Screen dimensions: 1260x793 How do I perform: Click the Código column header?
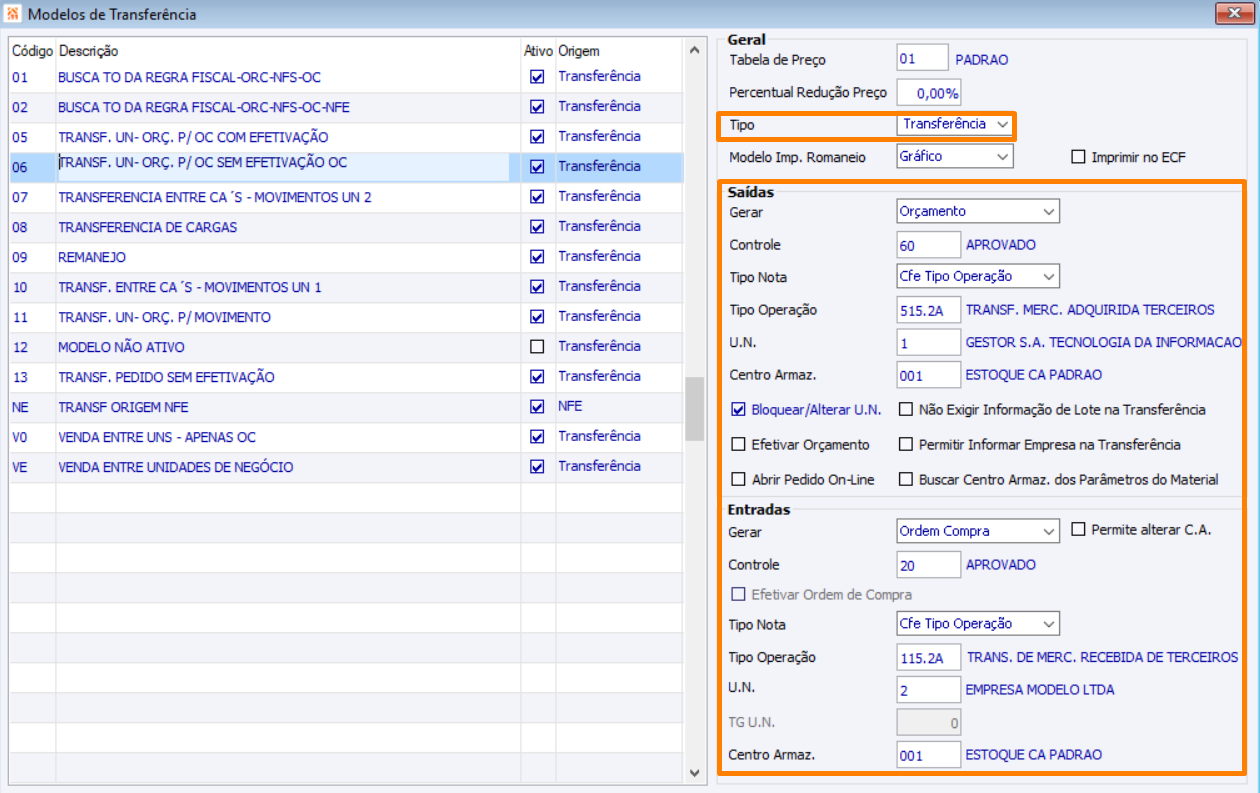point(32,50)
